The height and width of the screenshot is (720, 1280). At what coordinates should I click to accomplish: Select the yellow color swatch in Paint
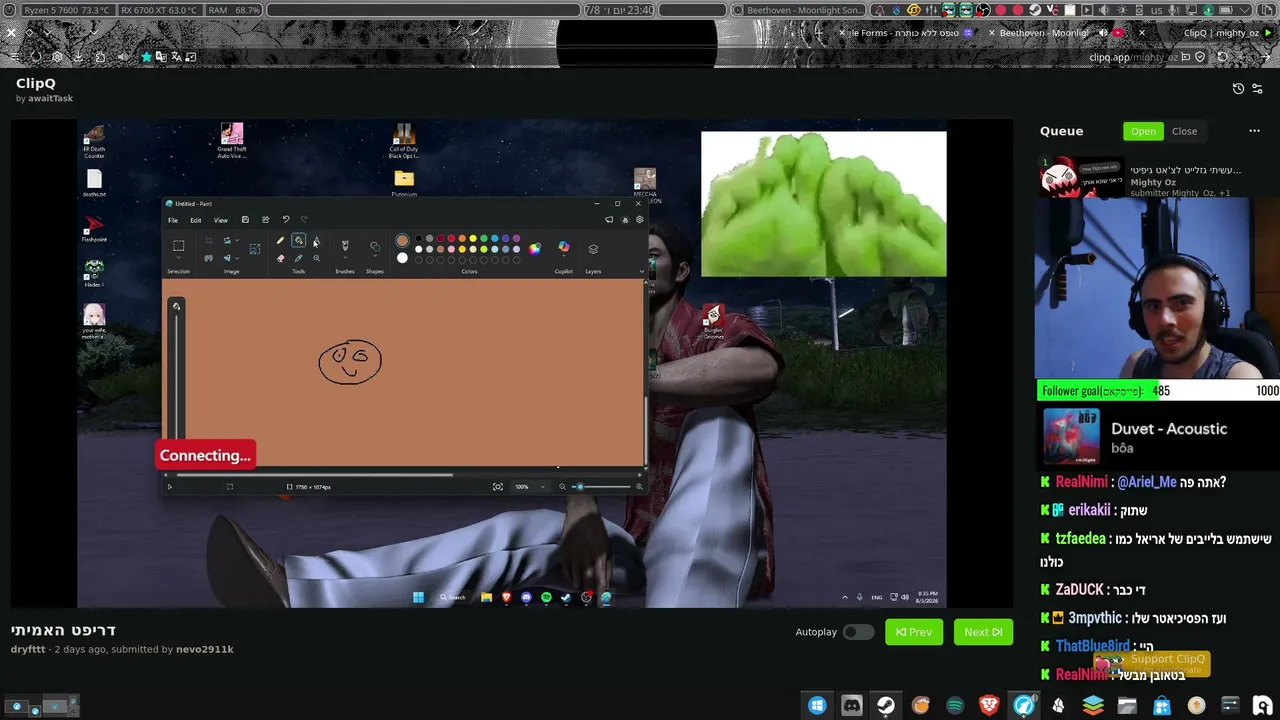[x=473, y=239]
